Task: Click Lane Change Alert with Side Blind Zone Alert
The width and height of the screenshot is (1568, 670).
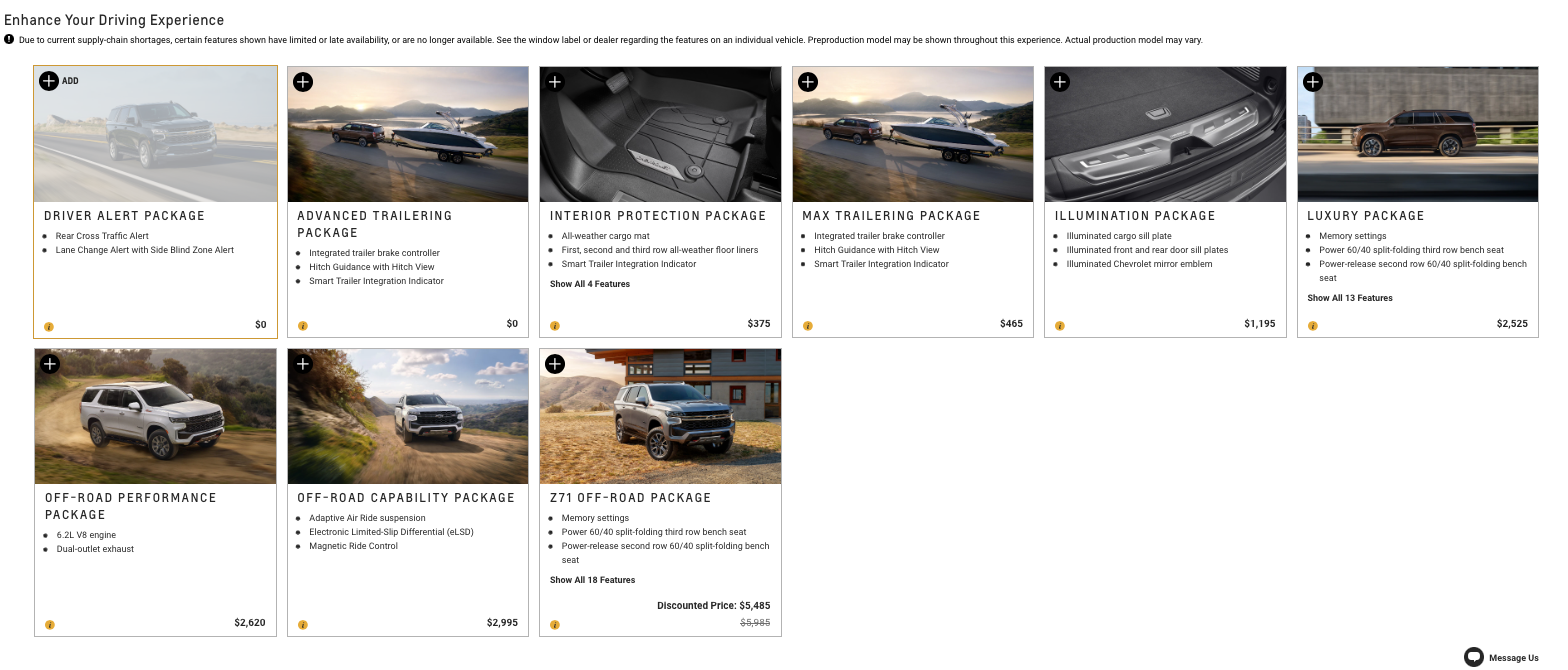Action: (145, 250)
